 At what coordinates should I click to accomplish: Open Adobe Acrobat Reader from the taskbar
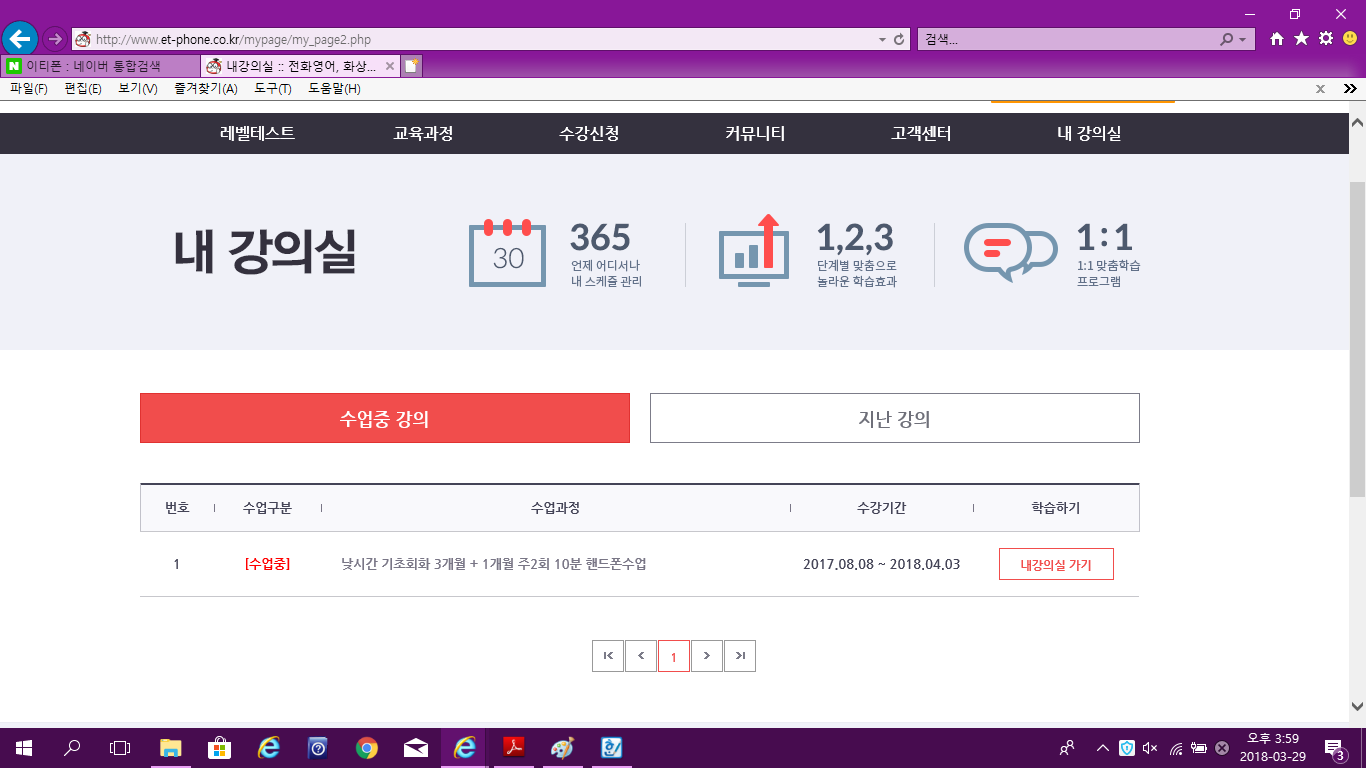click(x=513, y=748)
